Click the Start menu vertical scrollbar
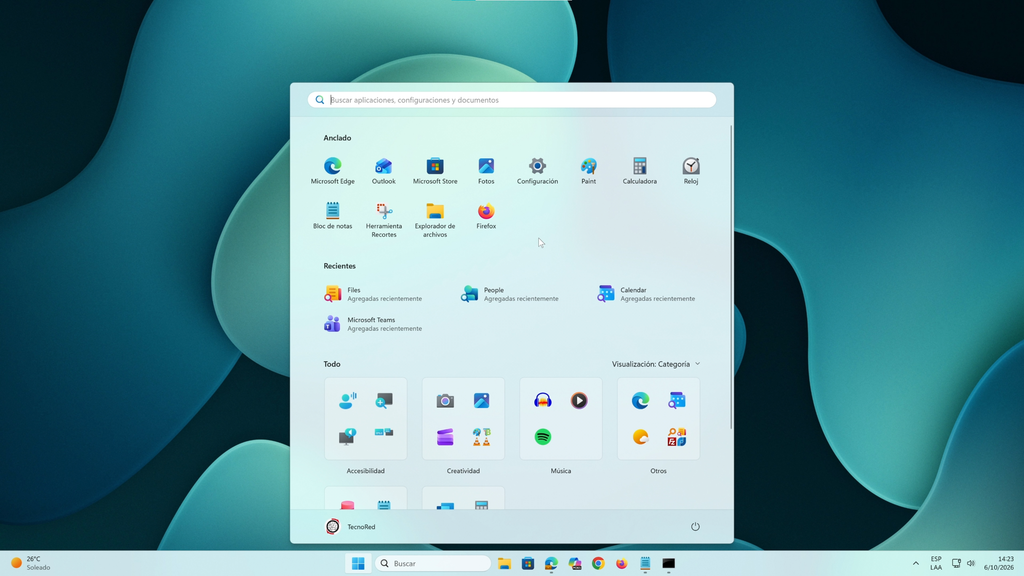Viewport: 1024px width, 576px height. click(x=731, y=278)
